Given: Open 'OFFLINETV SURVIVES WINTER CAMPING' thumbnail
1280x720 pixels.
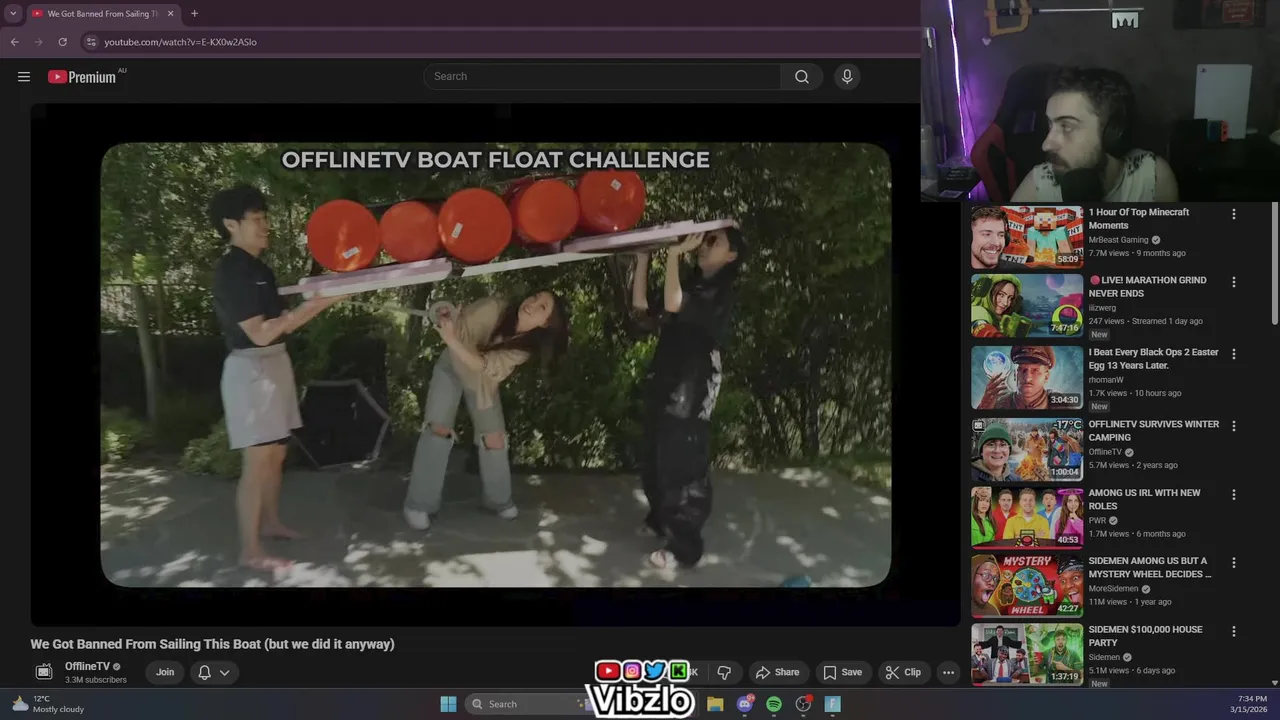Looking at the screenshot, I should point(1027,449).
